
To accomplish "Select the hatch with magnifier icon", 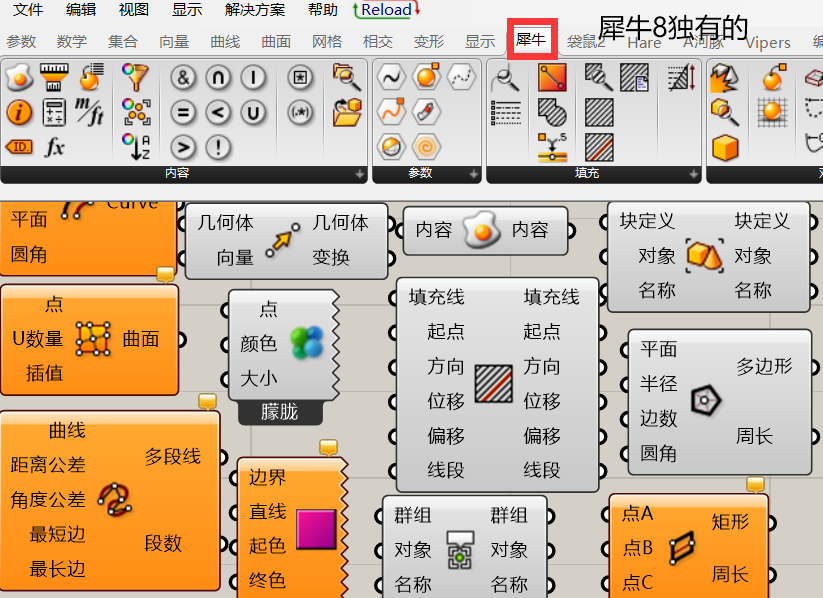I will click(x=599, y=78).
